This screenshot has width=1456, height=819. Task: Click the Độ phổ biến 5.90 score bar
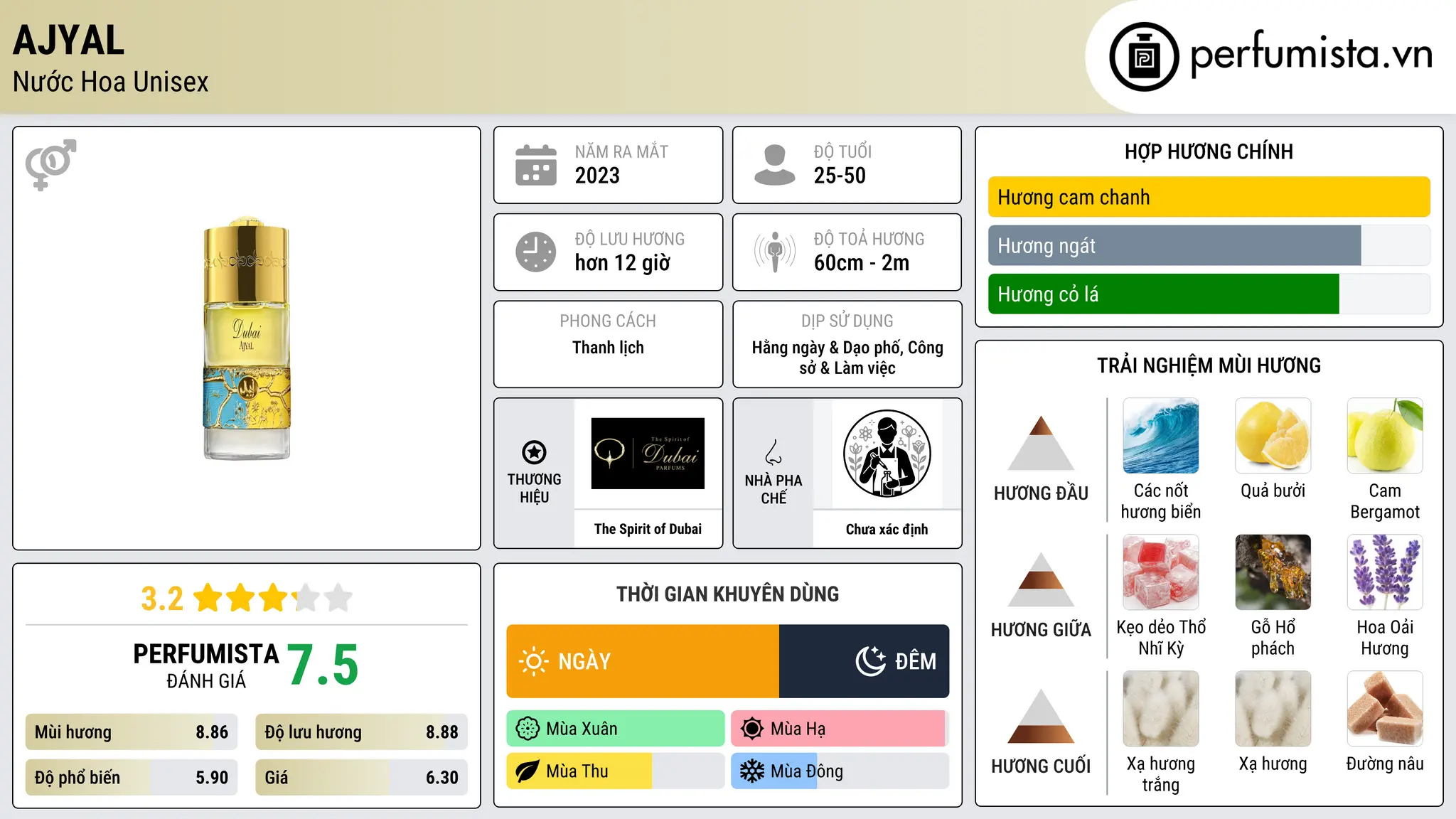132,777
